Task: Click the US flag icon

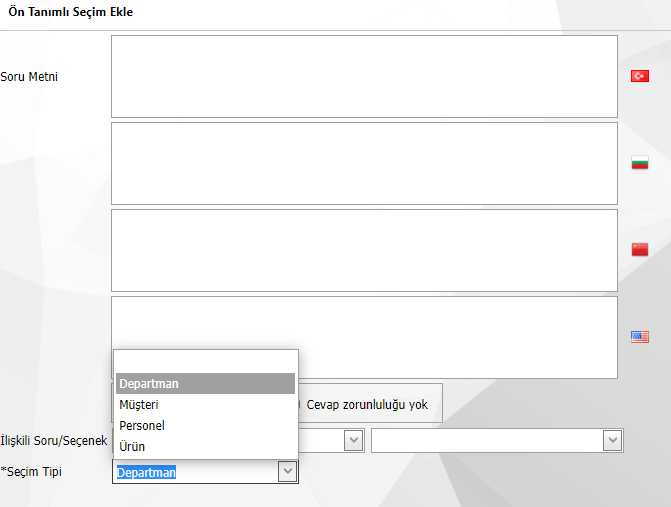Action: click(640, 337)
